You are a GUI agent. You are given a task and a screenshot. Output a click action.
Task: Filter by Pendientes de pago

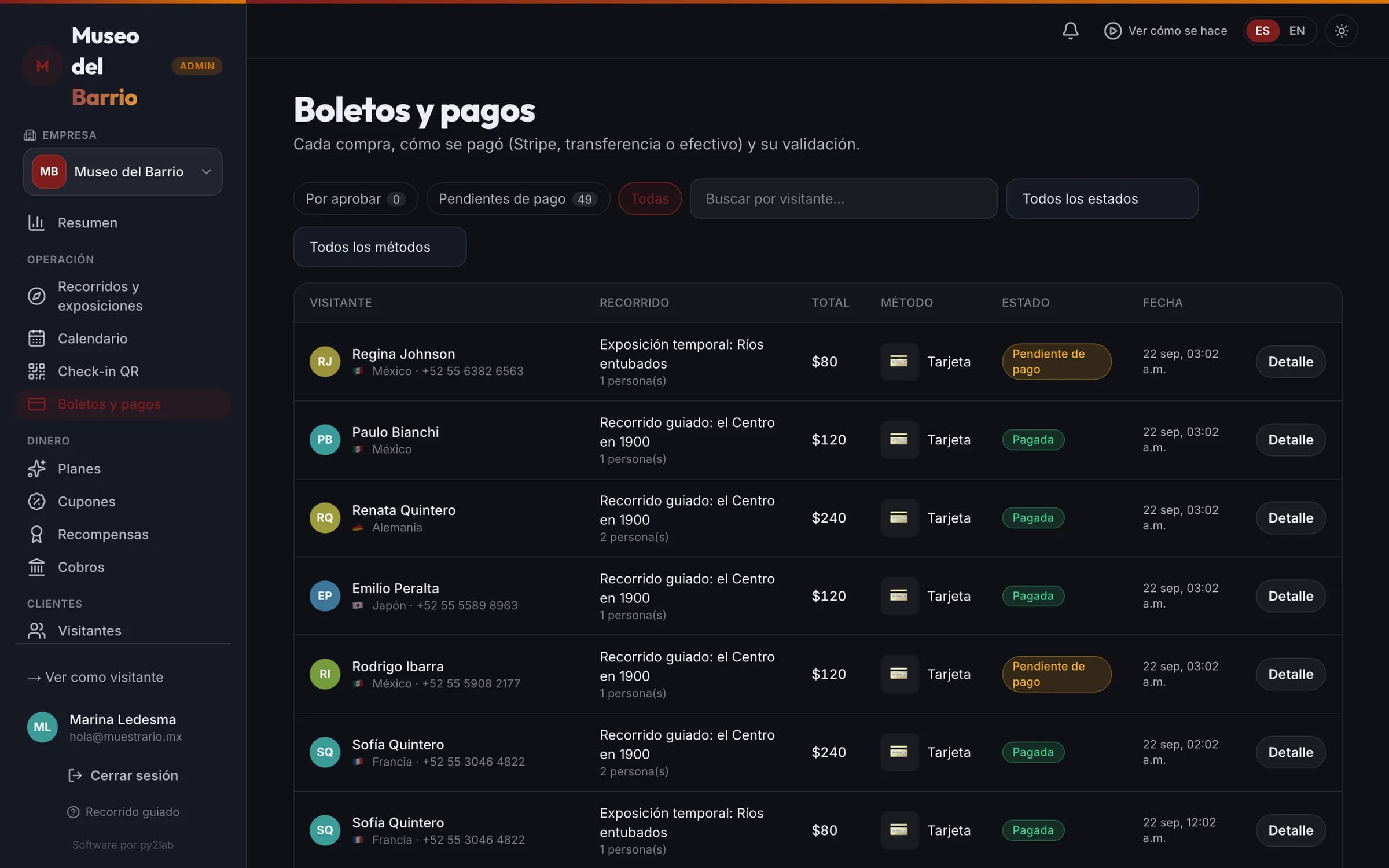coord(518,199)
